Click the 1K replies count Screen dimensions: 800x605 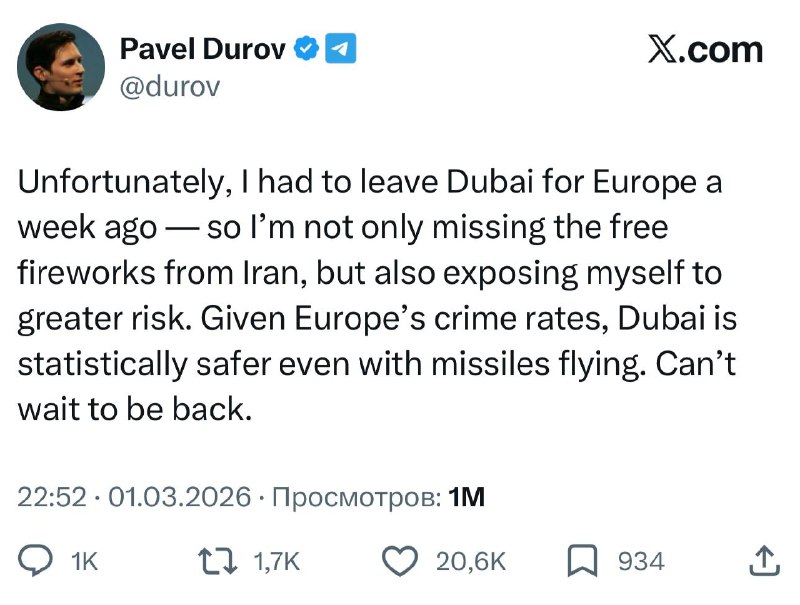83,562
